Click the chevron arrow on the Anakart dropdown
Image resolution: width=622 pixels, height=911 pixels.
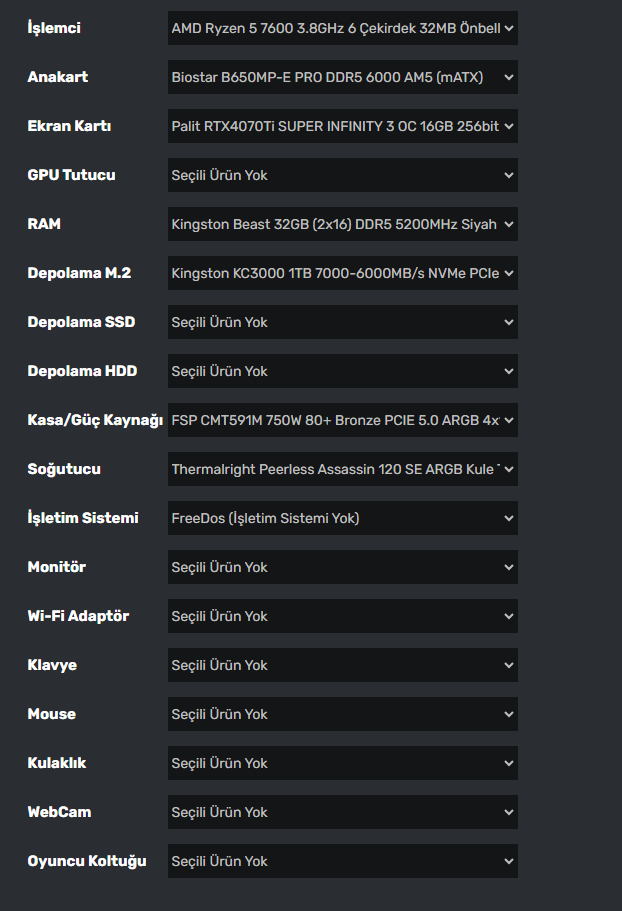[x=509, y=77]
